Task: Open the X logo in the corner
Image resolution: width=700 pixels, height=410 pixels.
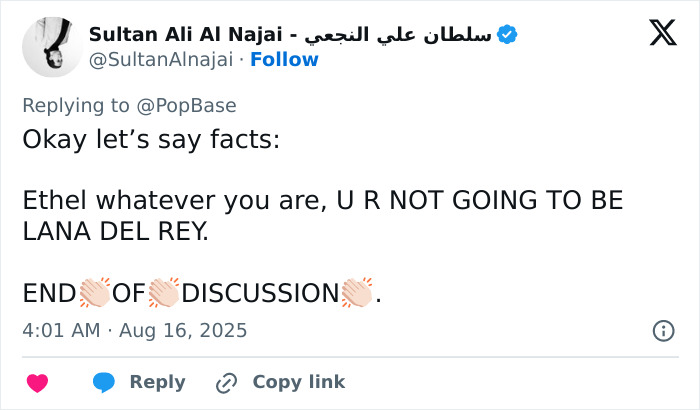Action: click(662, 34)
